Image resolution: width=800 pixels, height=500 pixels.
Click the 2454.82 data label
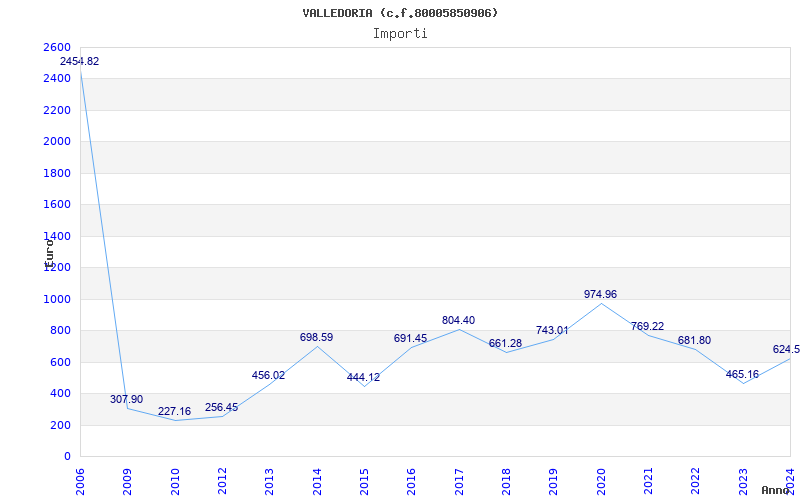(x=79, y=61)
